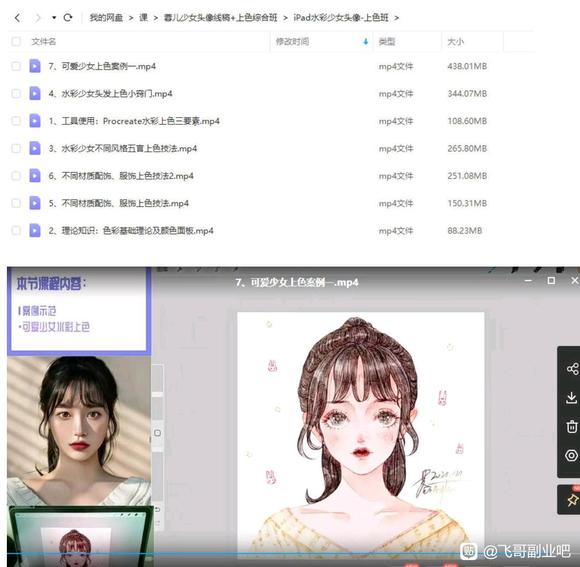Viewport: 580px width, 567px height.
Task: Toggle sort order arrow on 修改时间 column
Action: [366, 41]
